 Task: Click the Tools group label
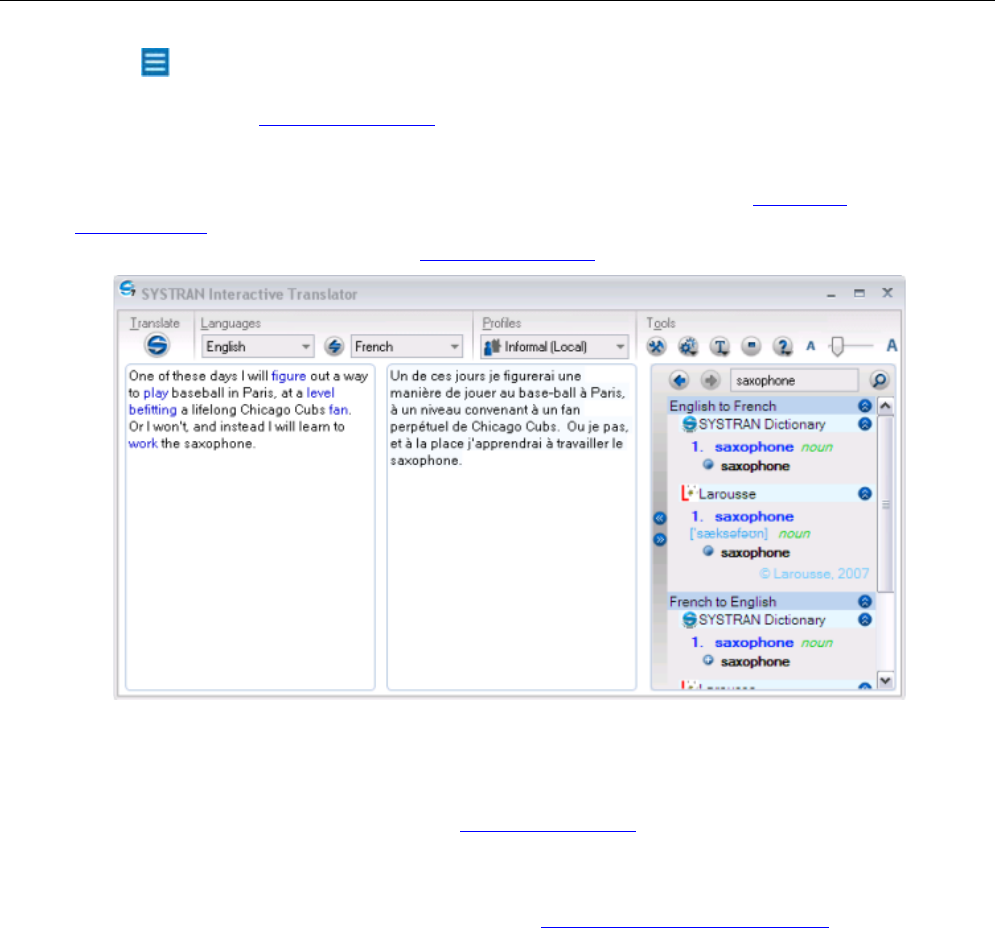(x=661, y=323)
